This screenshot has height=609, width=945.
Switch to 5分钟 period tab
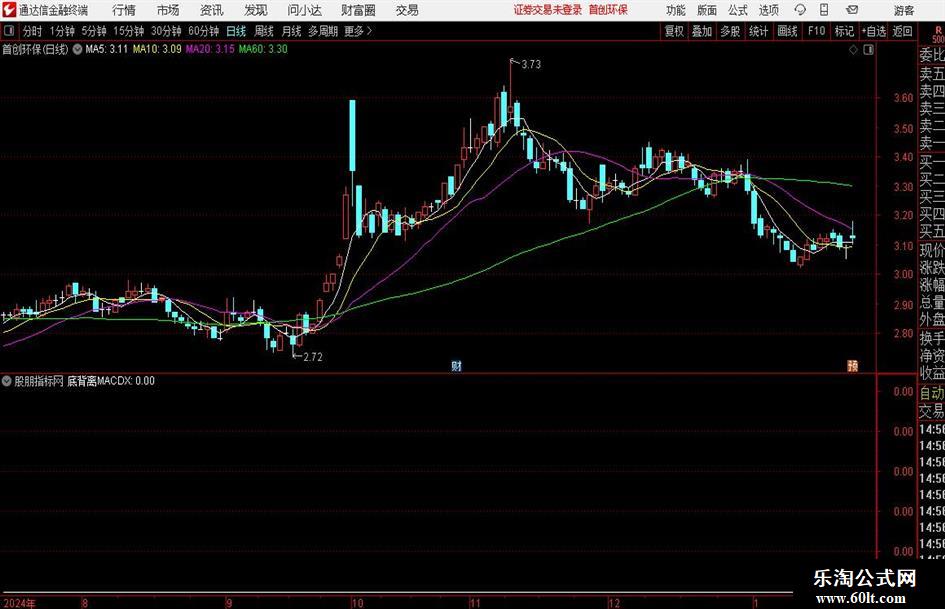tap(94, 31)
